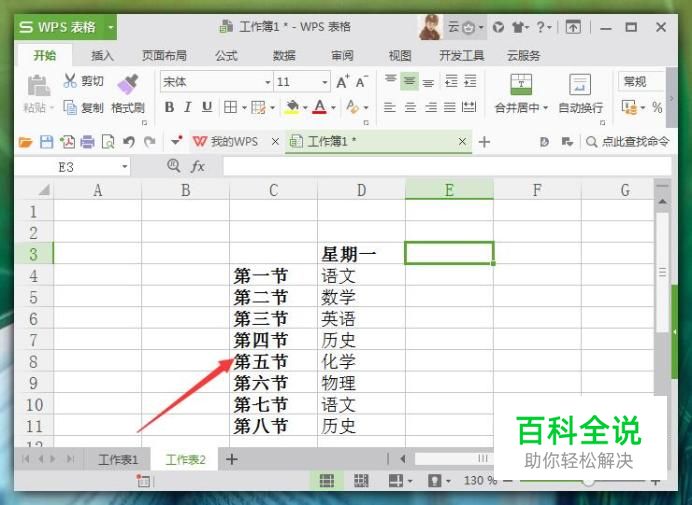Align text left horizontally
The image size is (692, 505).
(390, 107)
